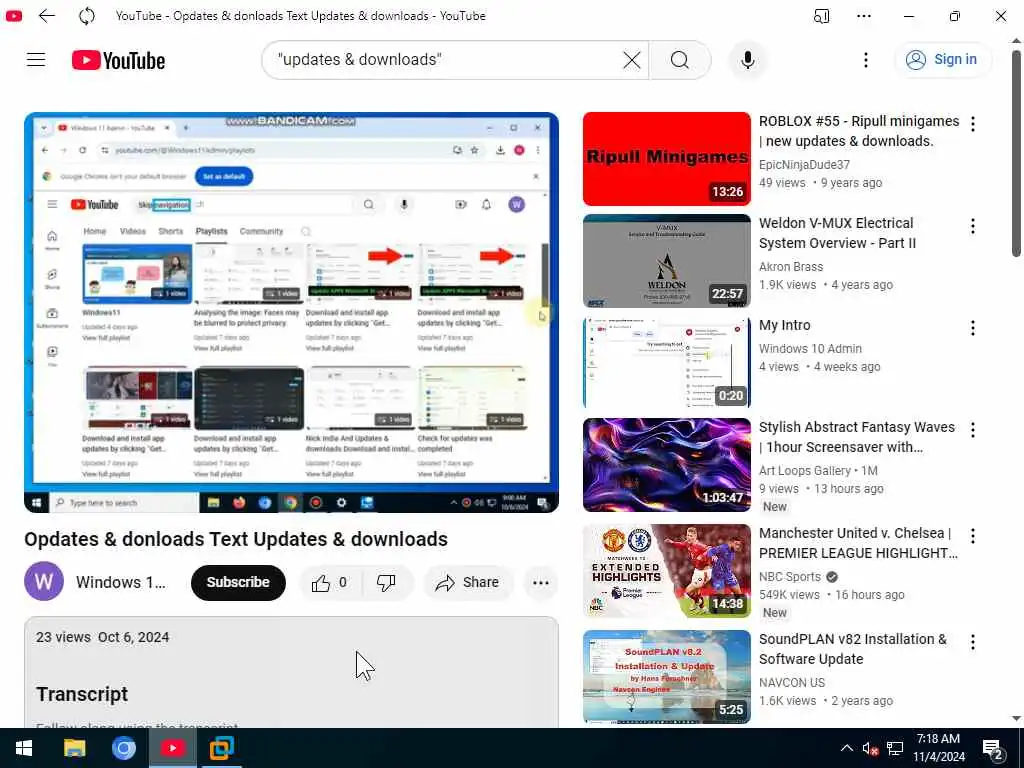This screenshot has width=1024, height=768.
Task: Start voice search with microphone
Action: 748,60
